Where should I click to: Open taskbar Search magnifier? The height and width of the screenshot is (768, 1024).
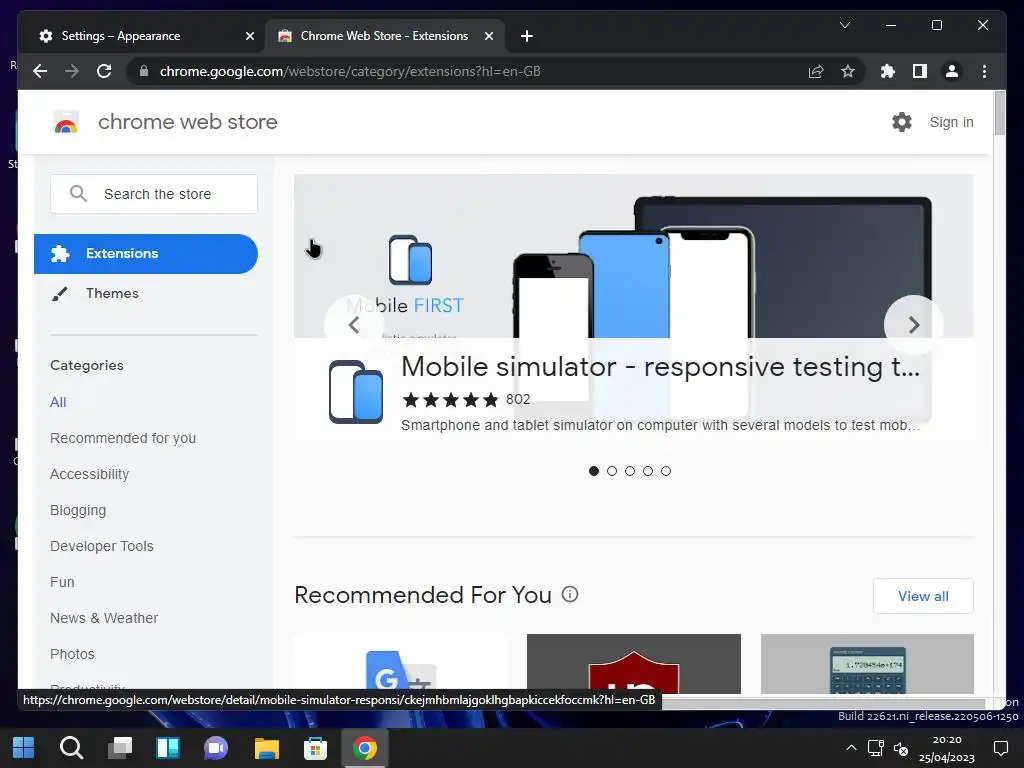pos(71,748)
